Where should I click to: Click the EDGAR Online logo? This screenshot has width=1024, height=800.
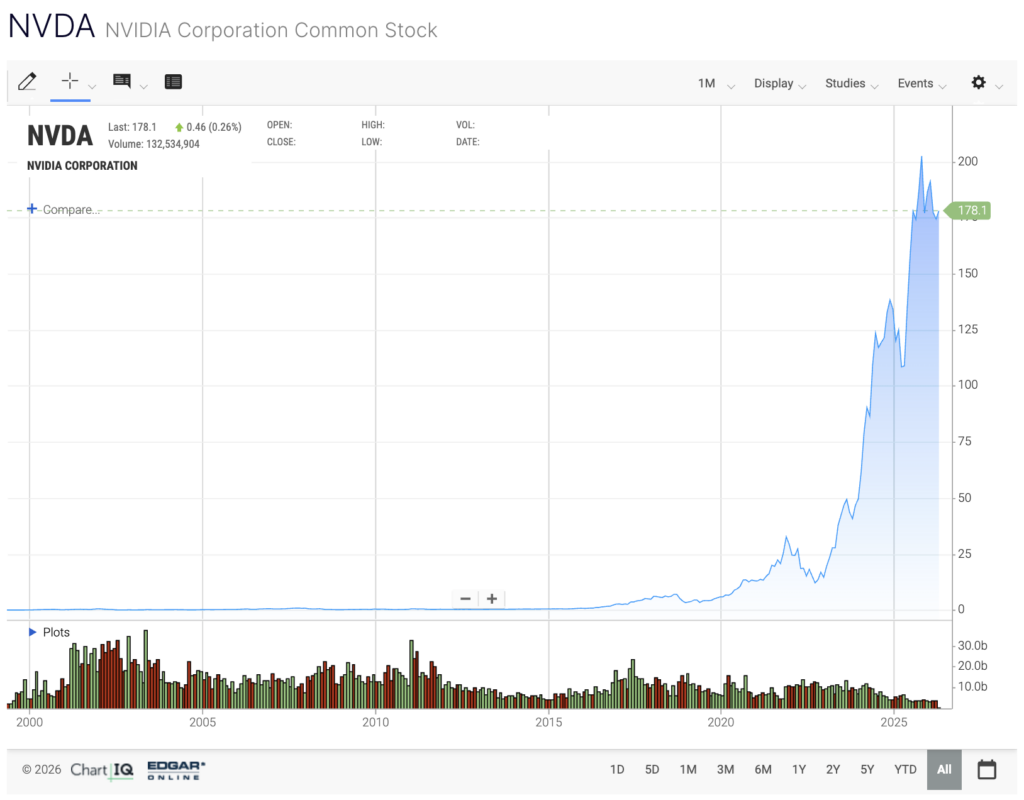[176, 770]
